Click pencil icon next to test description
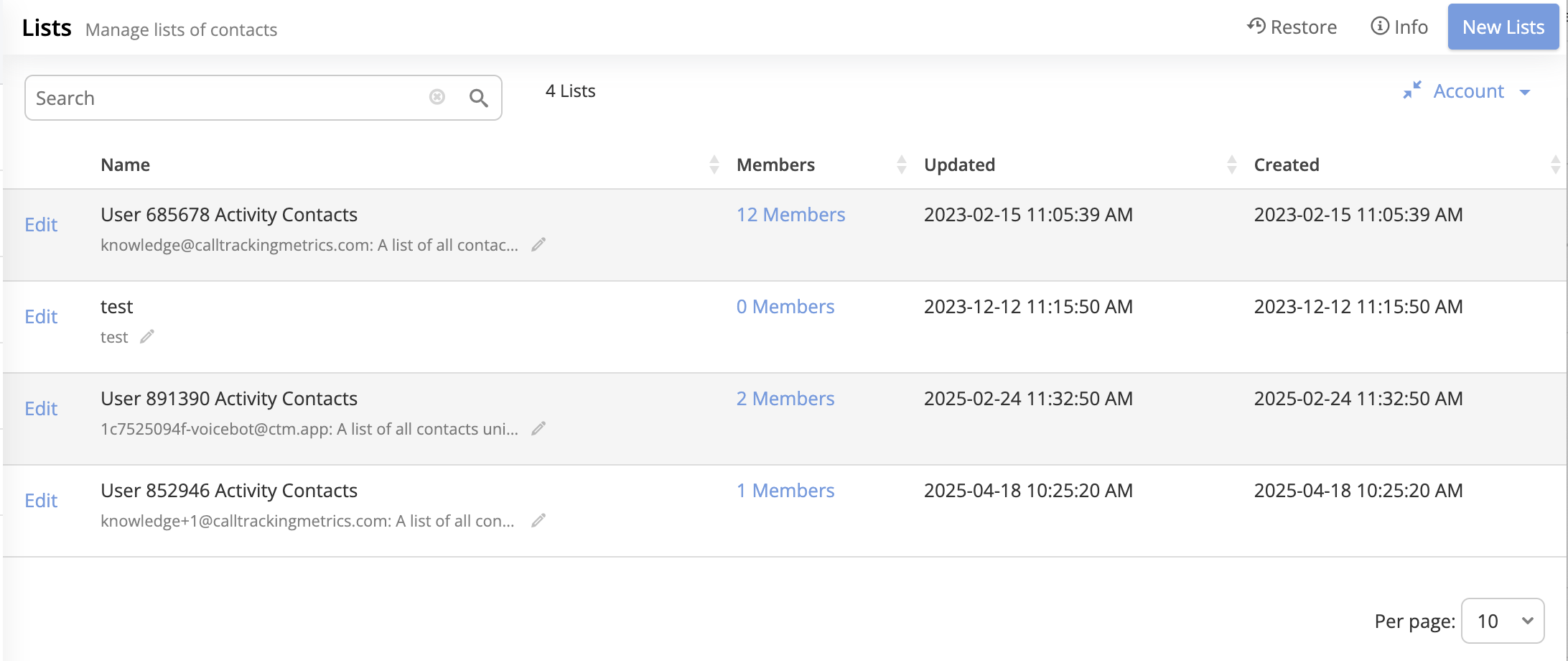Screen dimensions: 1568x661 tap(147, 337)
